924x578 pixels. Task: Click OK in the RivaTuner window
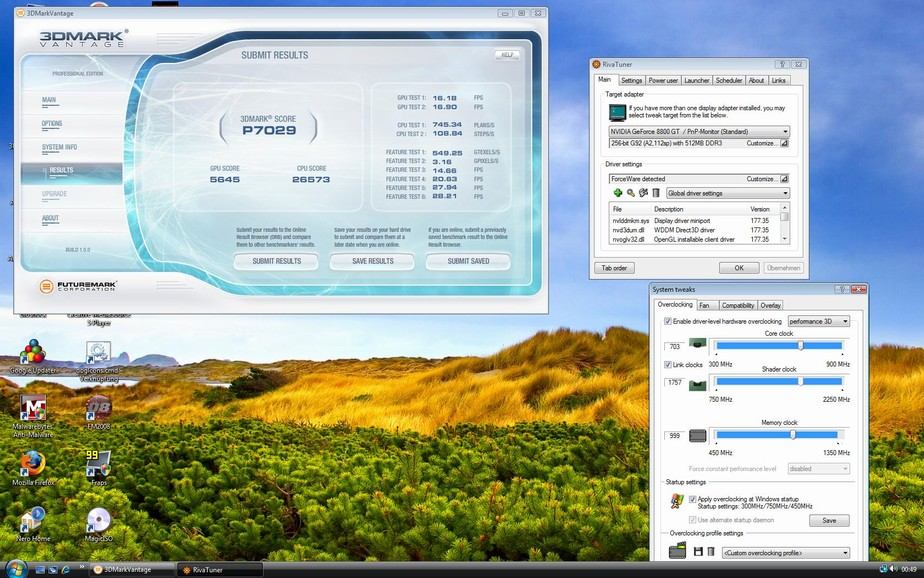[x=739, y=267]
